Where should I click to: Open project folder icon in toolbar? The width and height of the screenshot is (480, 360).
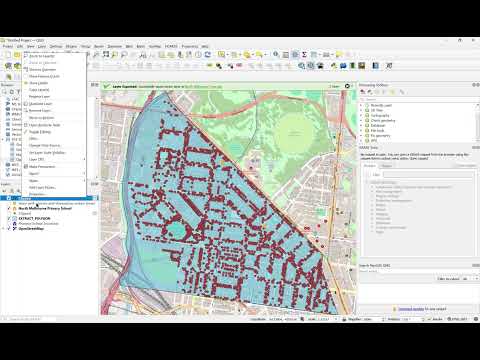click(x=17, y=55)
